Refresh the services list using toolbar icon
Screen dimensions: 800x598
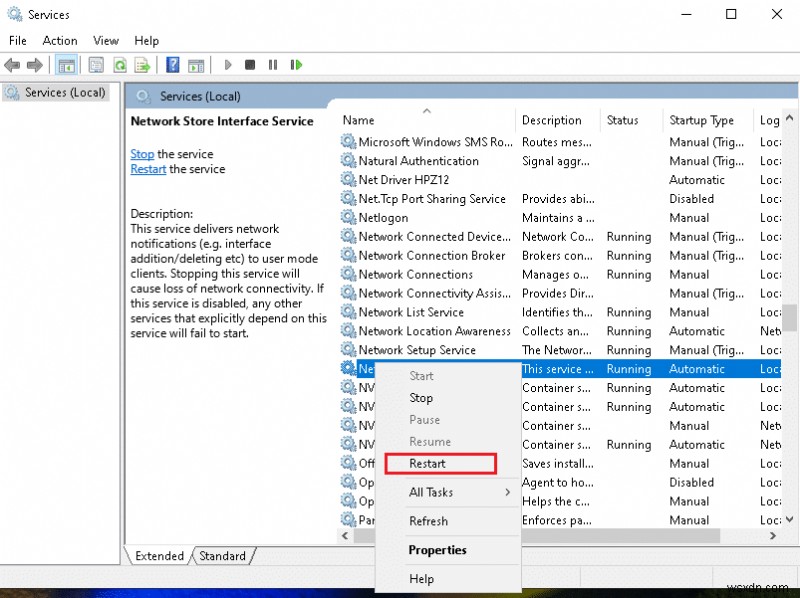121,65
